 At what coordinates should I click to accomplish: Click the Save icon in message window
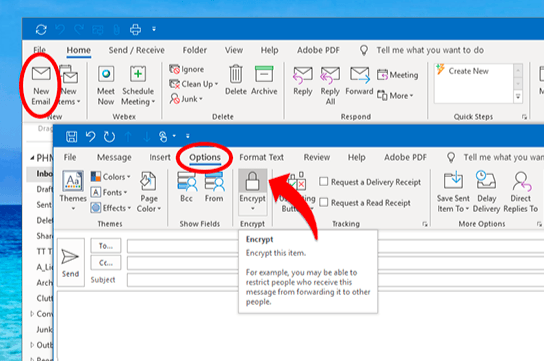point(71,136)
